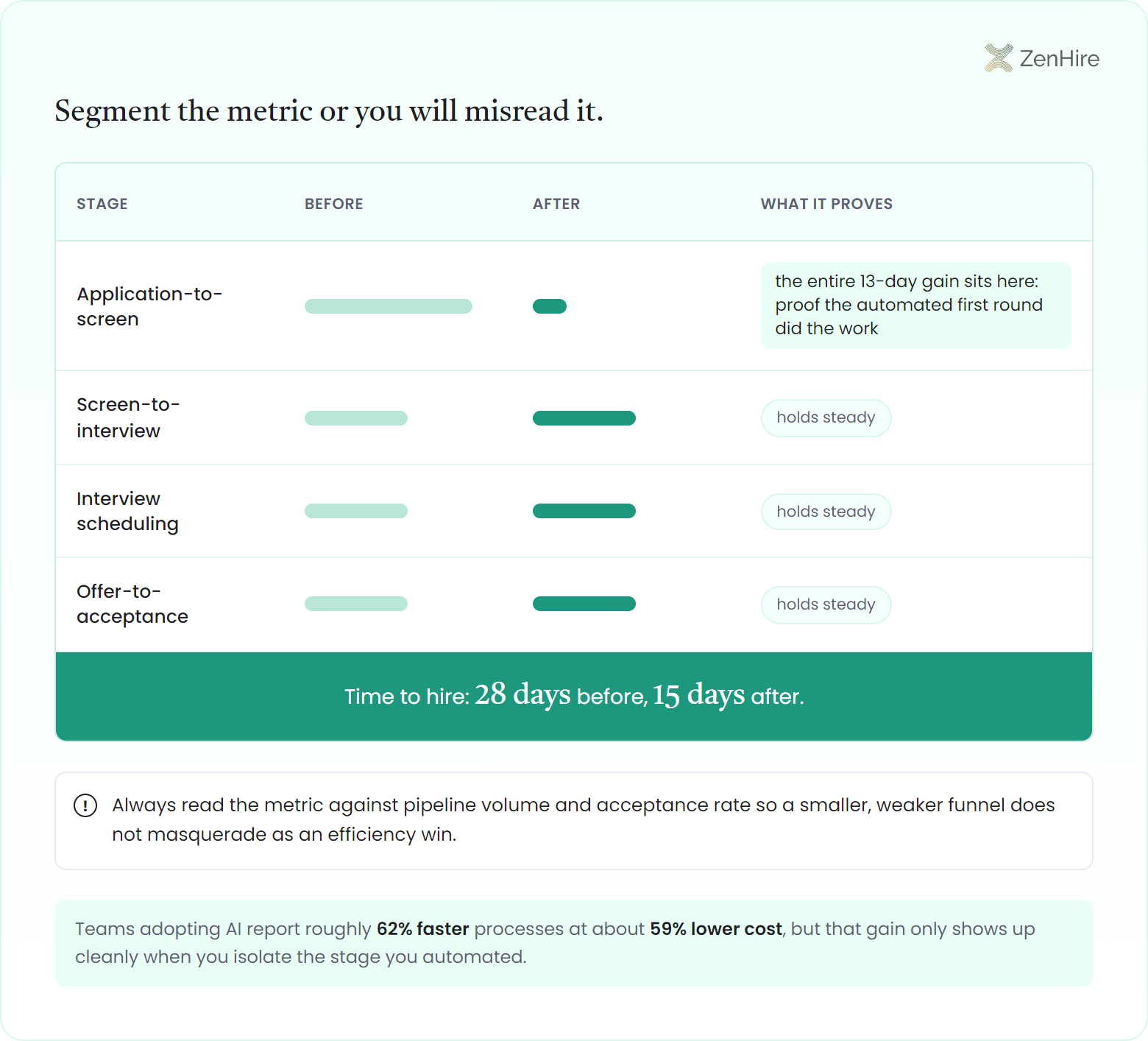Click the ZenHire logo icon

pyautogui.click(x=999, y=58)
